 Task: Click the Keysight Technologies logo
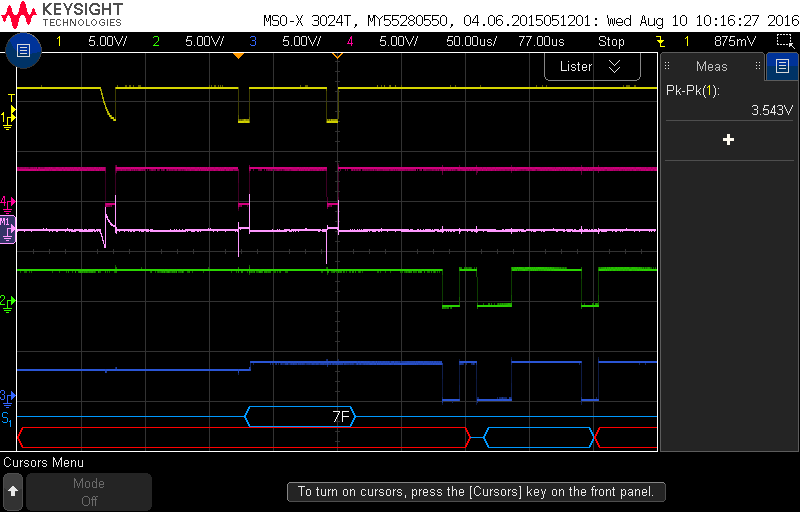pos(62,14)
